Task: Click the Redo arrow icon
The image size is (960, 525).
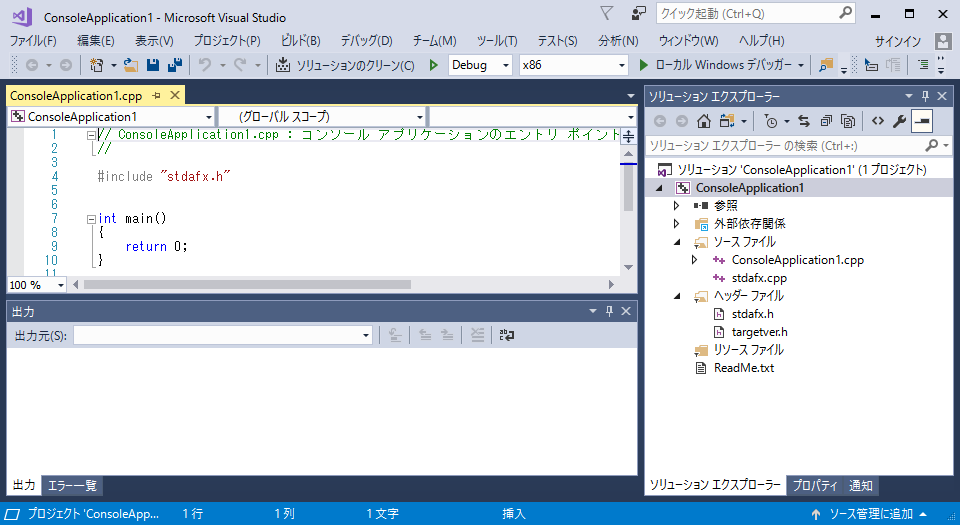Action: pyautogui.click(x=240, y=65)
